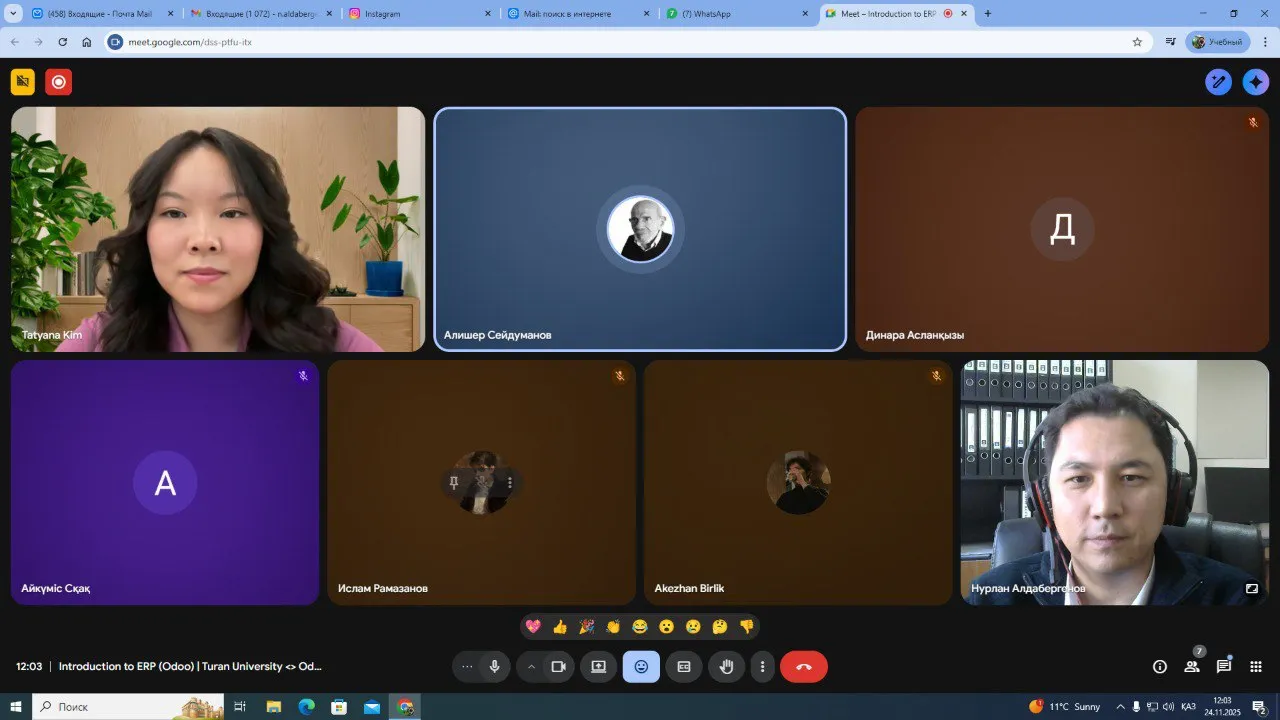Close the emoji reactions bar
Image resolution: width=1280 pixels, height=720 pixels.
[641, 667]
